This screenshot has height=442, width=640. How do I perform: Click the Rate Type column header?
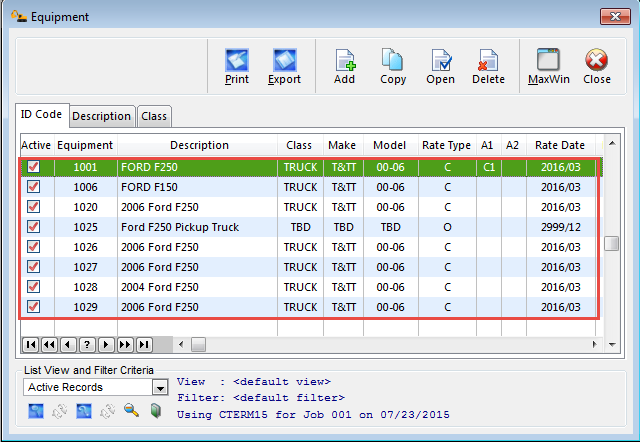(447, 145)
